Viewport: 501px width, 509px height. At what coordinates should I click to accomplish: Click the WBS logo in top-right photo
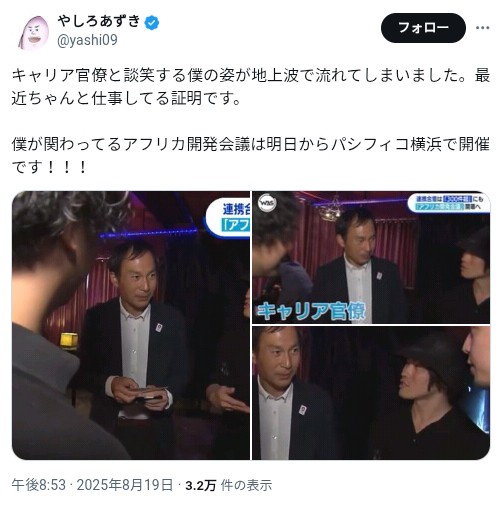click(x=267, y=203)
